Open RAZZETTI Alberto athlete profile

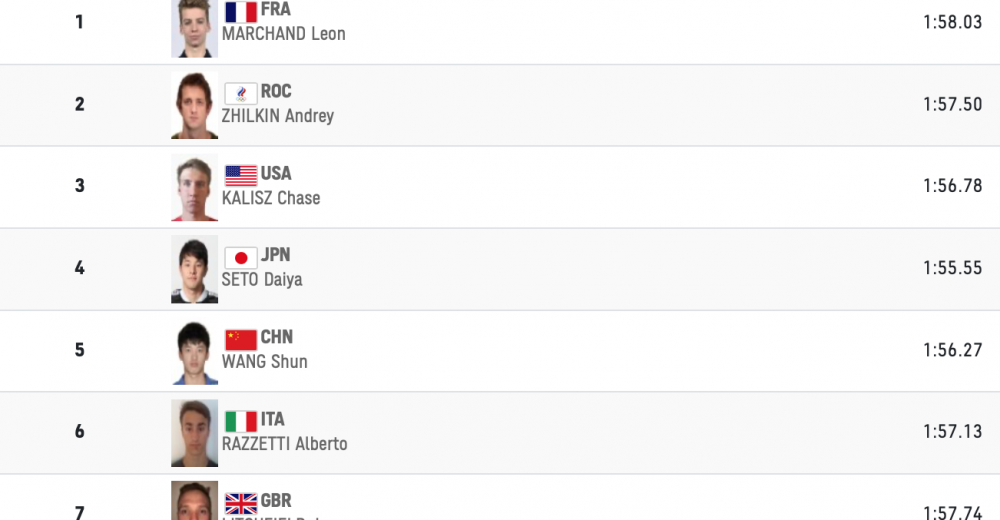click(284, 444)
